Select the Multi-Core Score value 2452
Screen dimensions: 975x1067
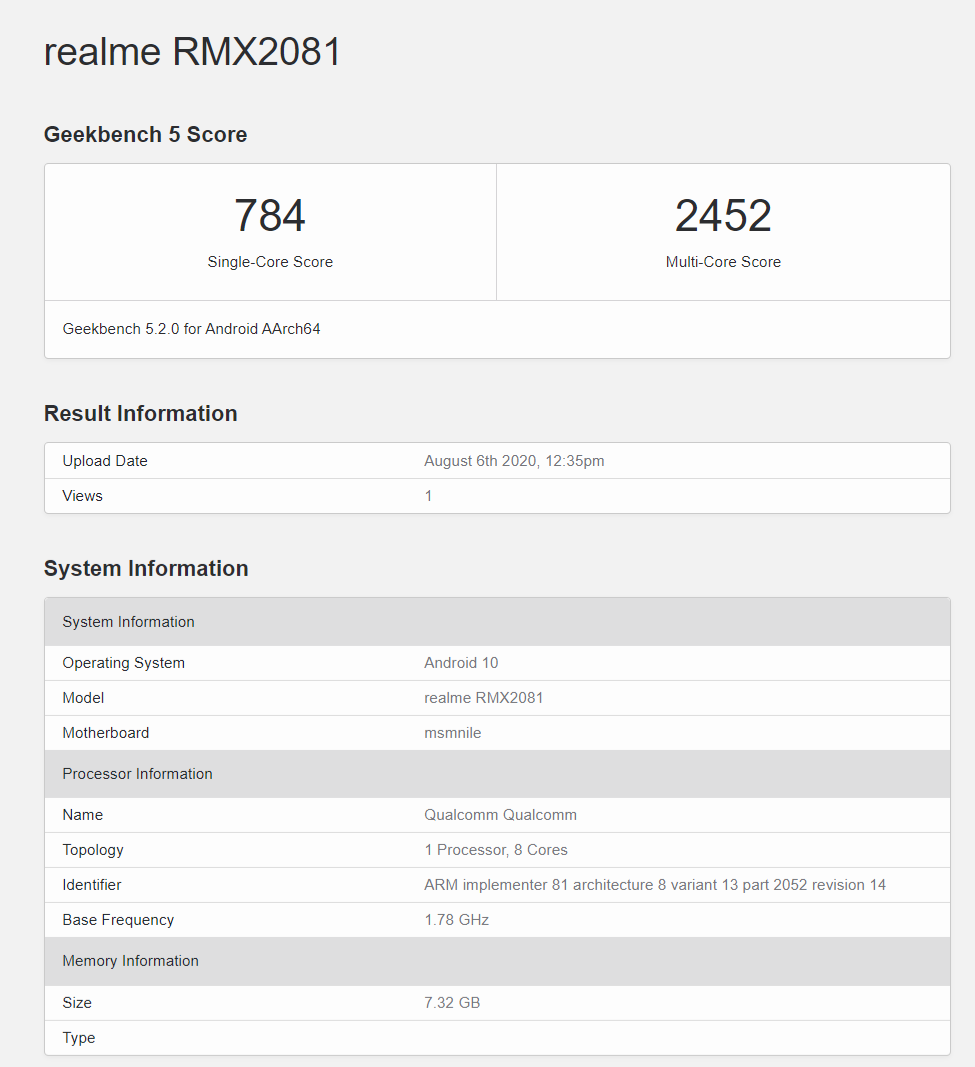pyautogui.click(x=722, y=215)
